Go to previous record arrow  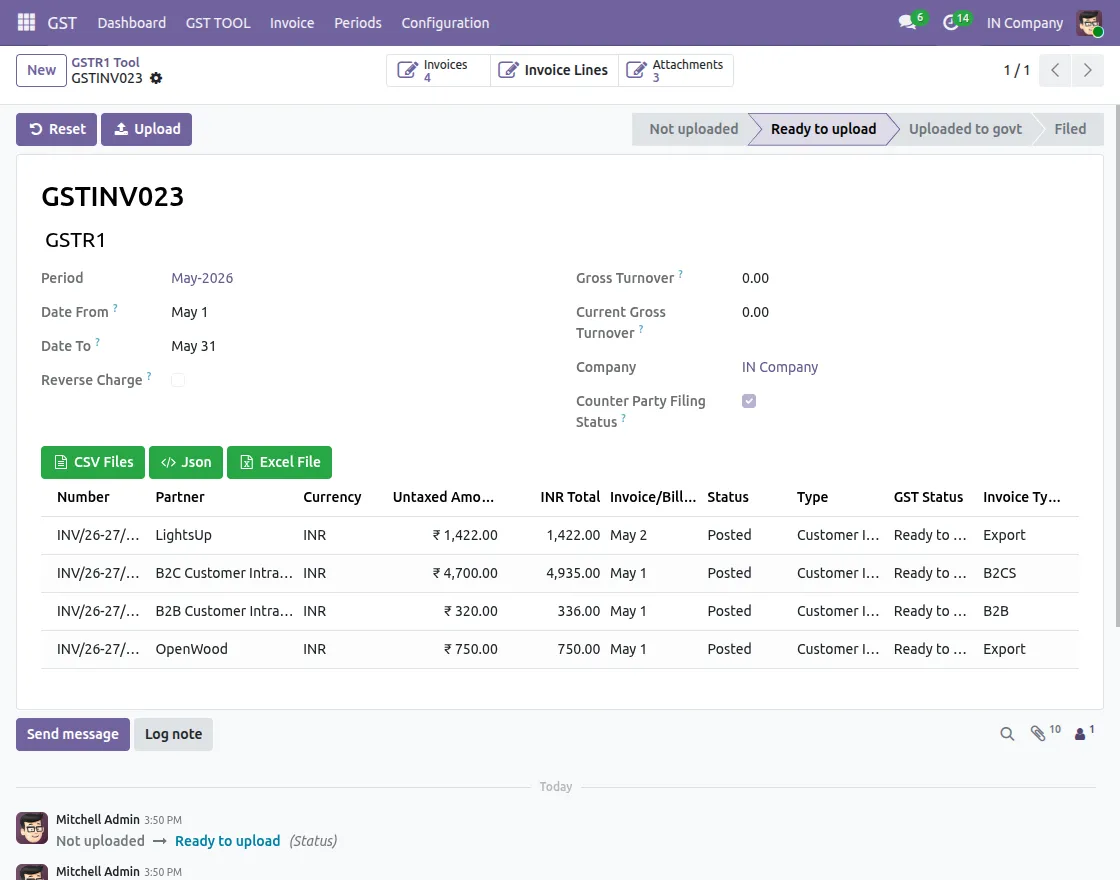(x=1055, y=70)
